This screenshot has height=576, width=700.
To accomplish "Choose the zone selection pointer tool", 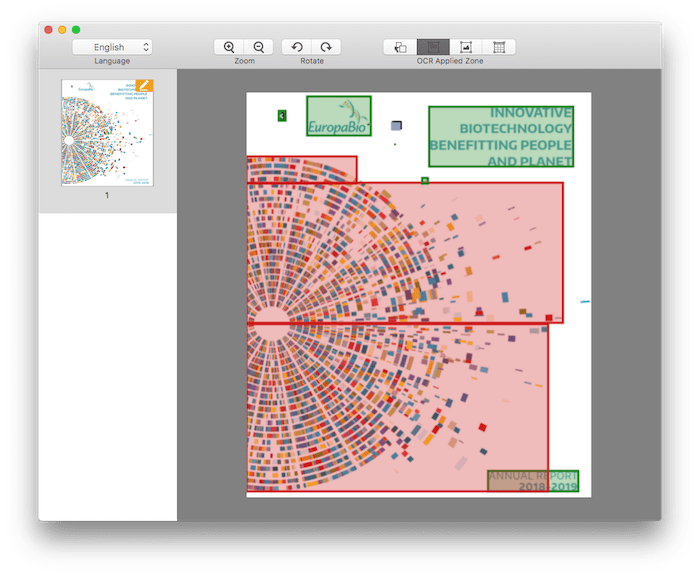I will (400, 47).
